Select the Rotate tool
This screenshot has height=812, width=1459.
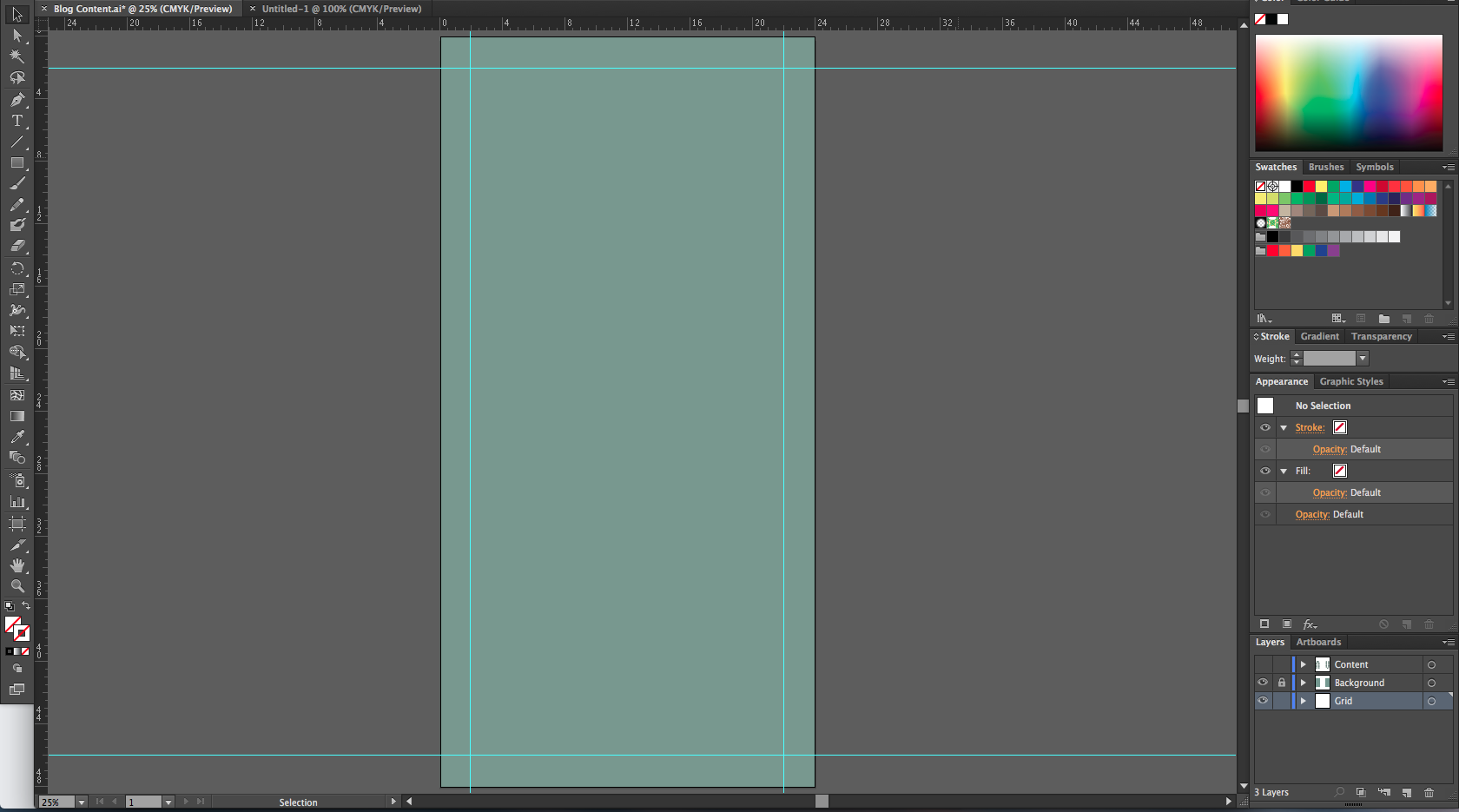(x=17, y=268)
